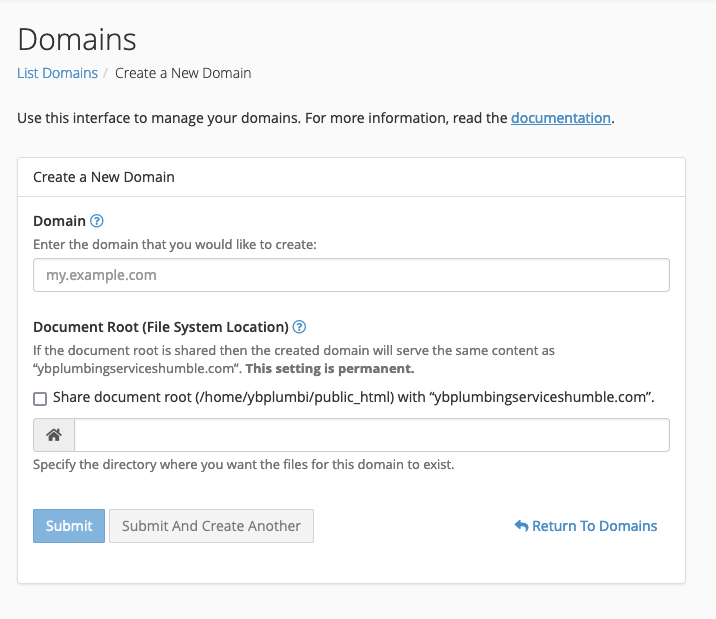Click the "This setting is permanent" bold text
The width and height of the screenshot is (716, 619).
(329, 369)
